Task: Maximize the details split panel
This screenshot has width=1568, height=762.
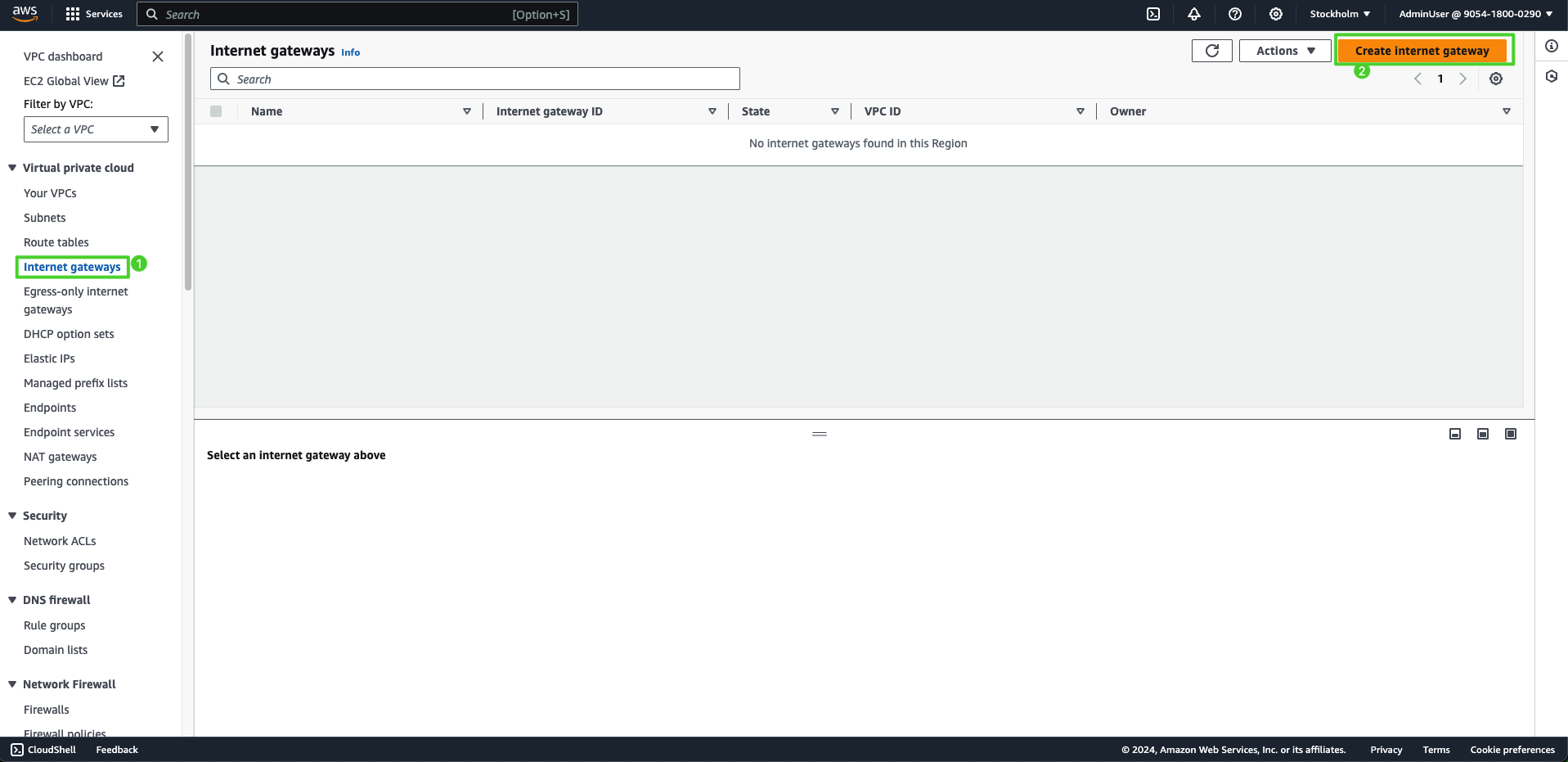Action: tap(1511, 434)
